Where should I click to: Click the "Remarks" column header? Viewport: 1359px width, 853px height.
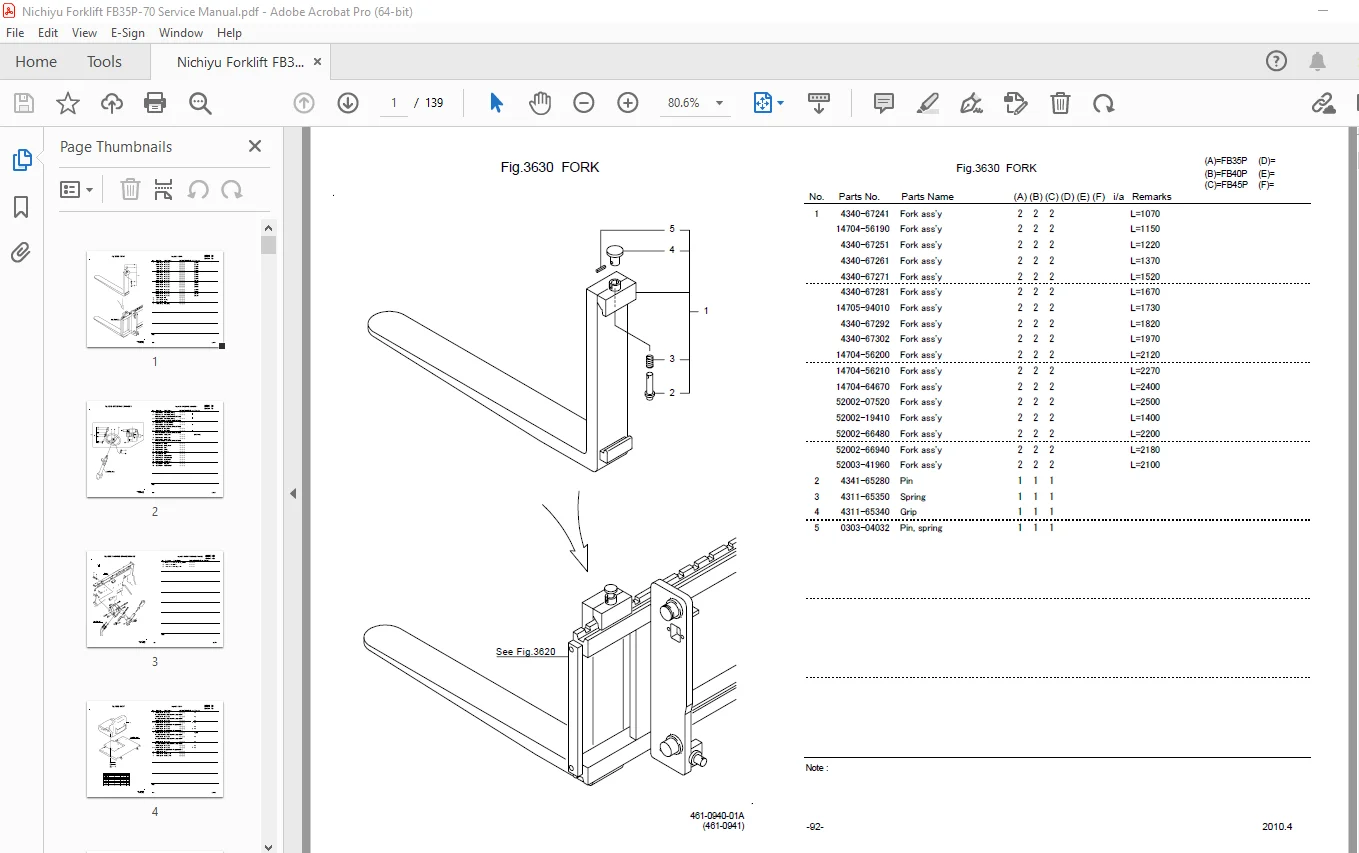1152,197
